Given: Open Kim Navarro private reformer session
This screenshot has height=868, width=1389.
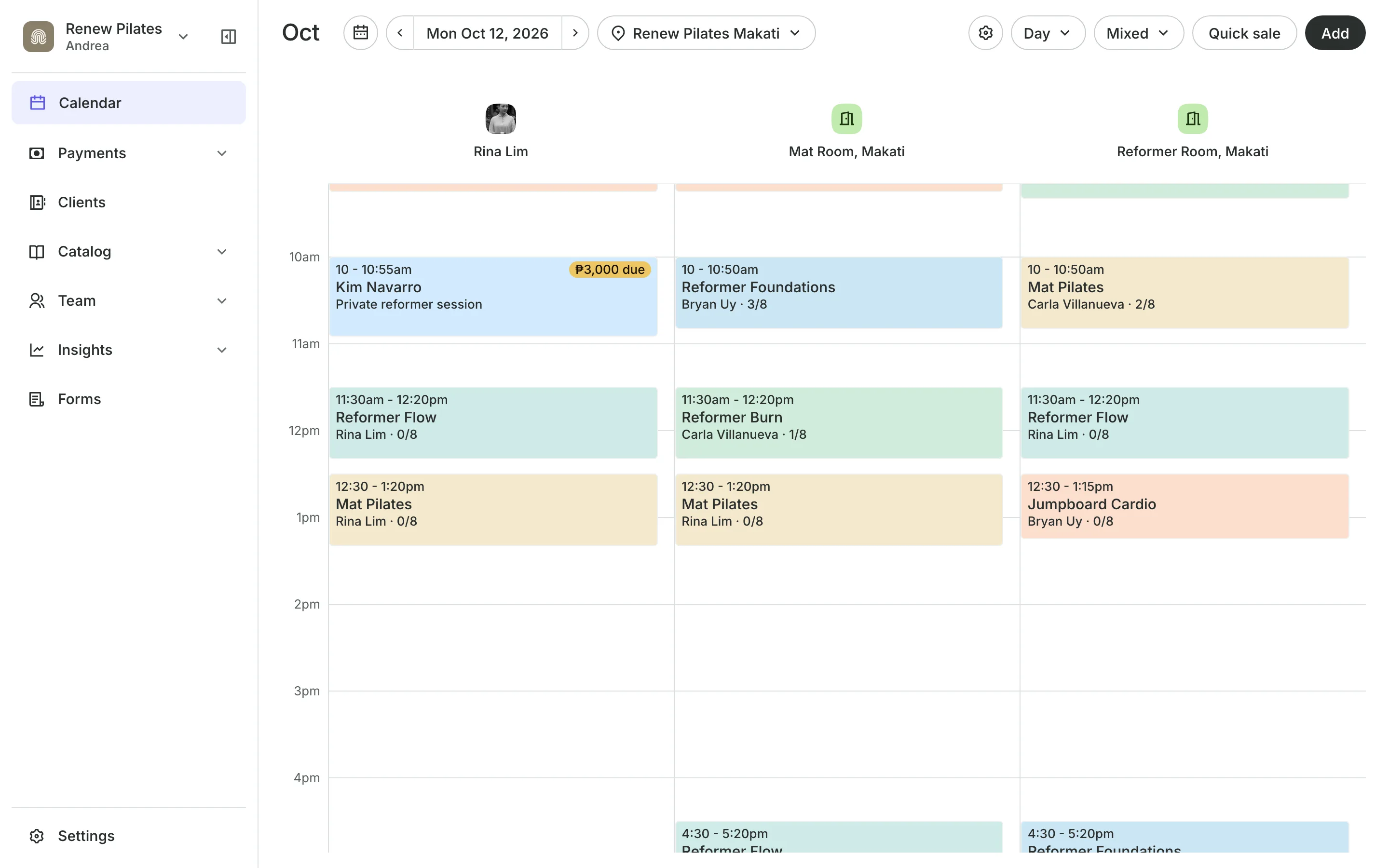Looking at the screenshot, I should pyautogui.click(x=493, y=296).
